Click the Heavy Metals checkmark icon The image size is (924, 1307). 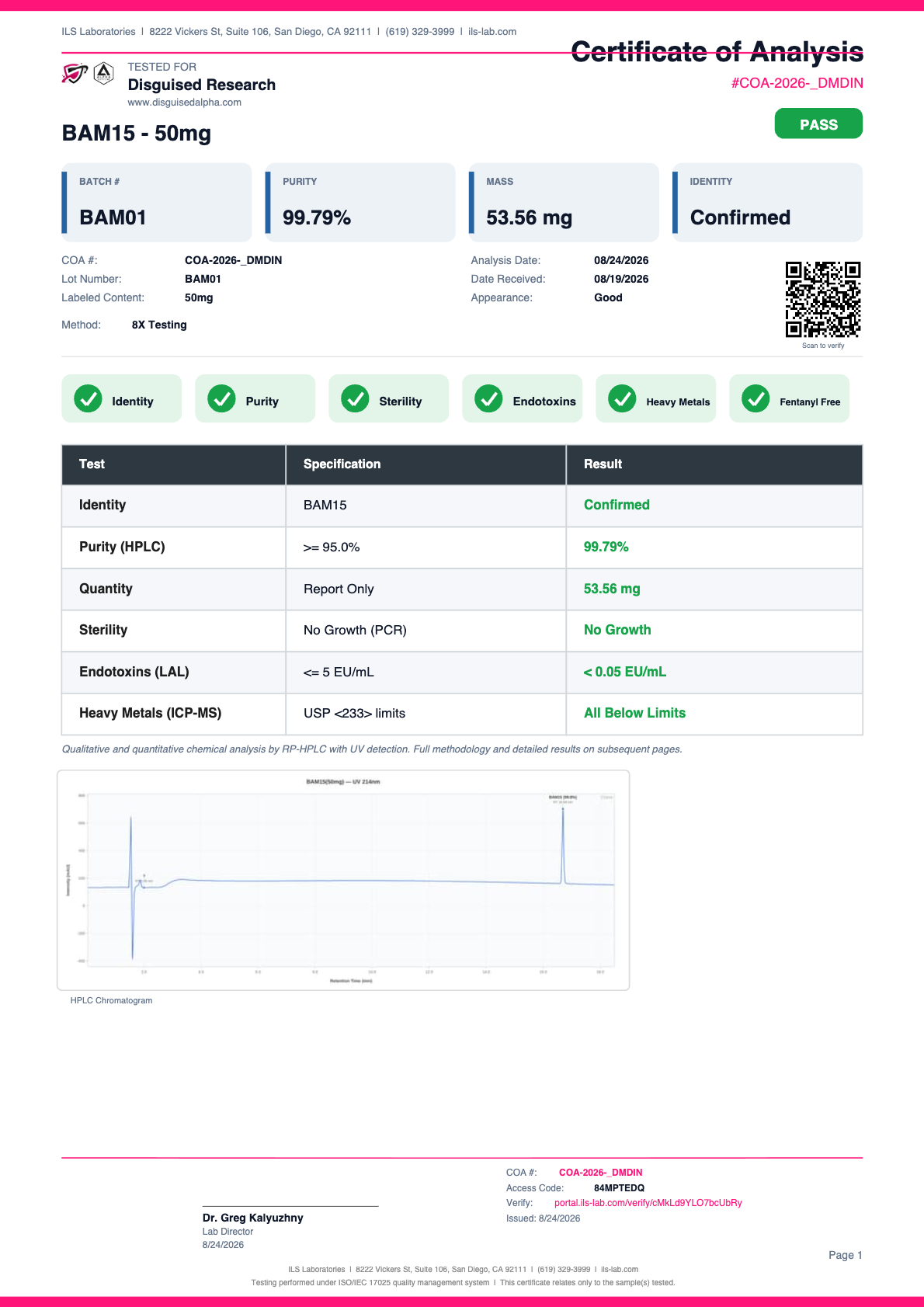point(622,398)
